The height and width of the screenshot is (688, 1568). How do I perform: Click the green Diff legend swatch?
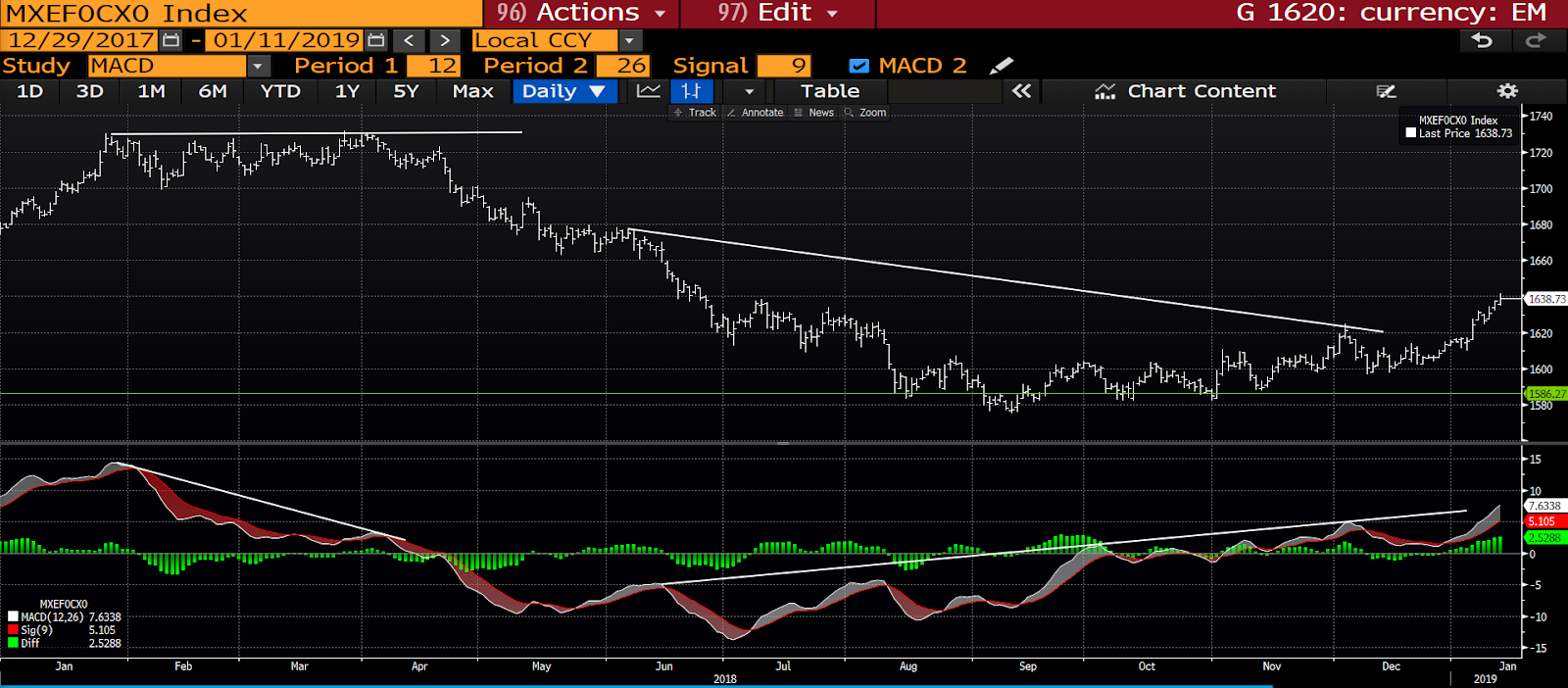point(13,643)
